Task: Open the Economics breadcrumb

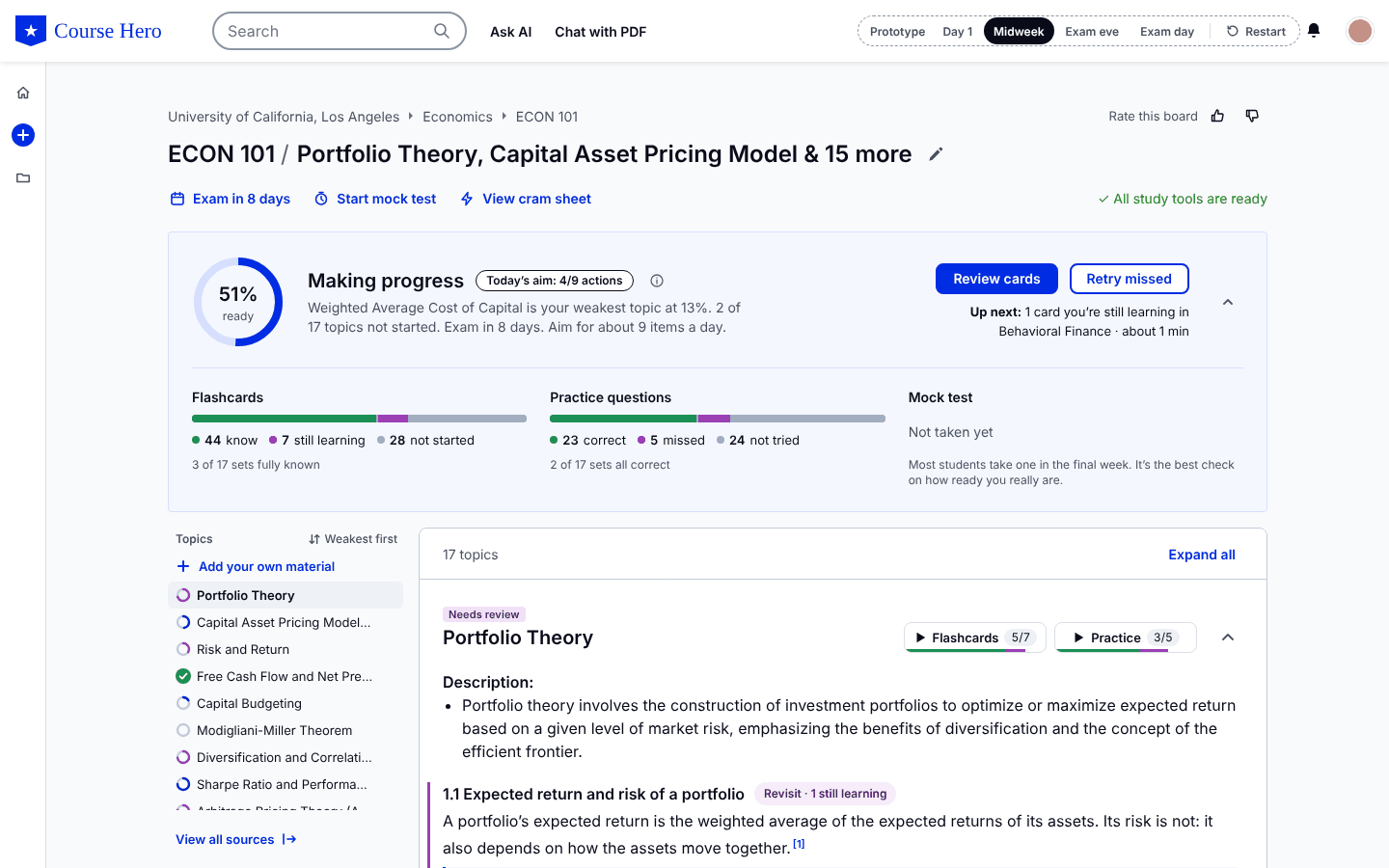Action: (x=457, y=117)
